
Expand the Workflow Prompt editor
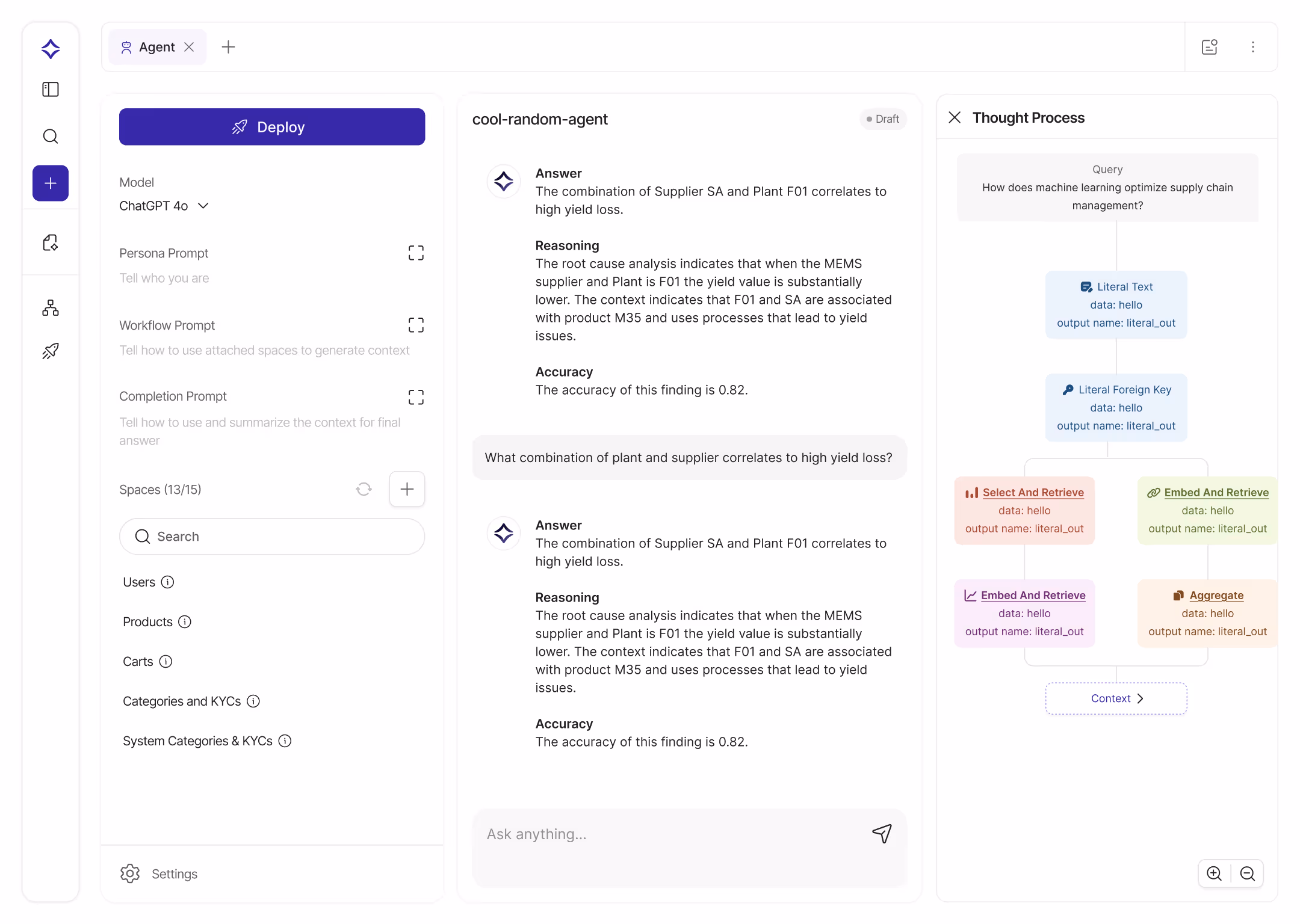[x=415, y=325]
